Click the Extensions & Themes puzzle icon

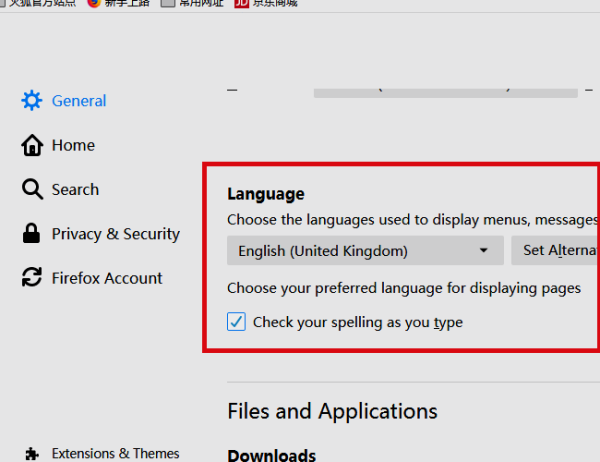(x=32, y=454)
